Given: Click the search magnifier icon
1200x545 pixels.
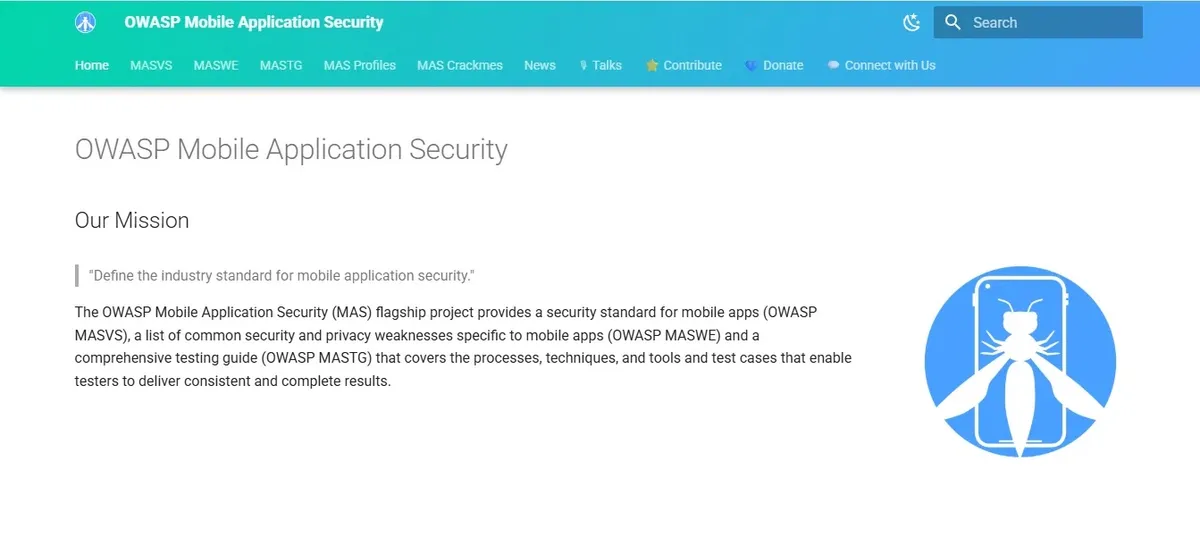Looking at the screenshot, I should point(953,22).
